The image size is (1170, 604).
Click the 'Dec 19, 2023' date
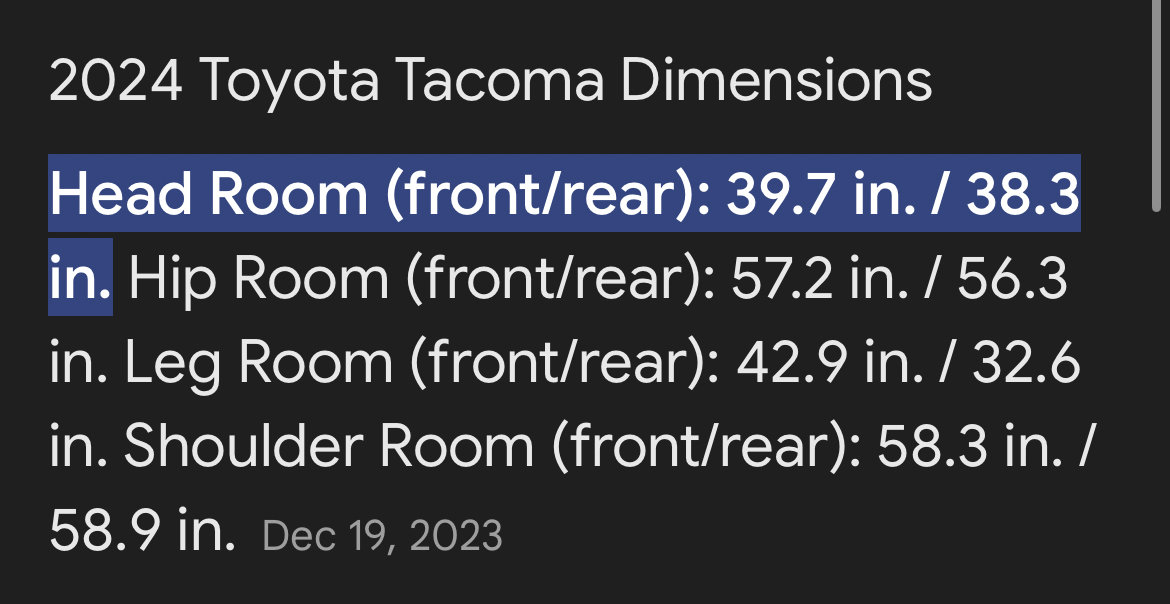[383, 536]
